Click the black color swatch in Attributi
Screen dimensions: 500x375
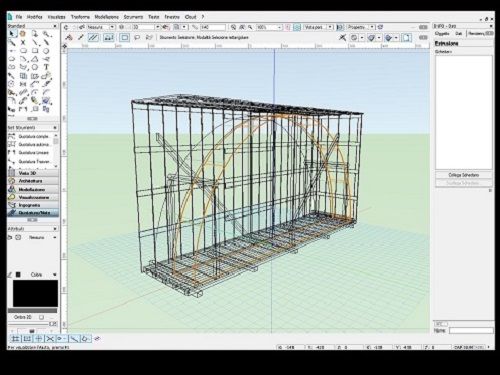[x=35, y=293]
